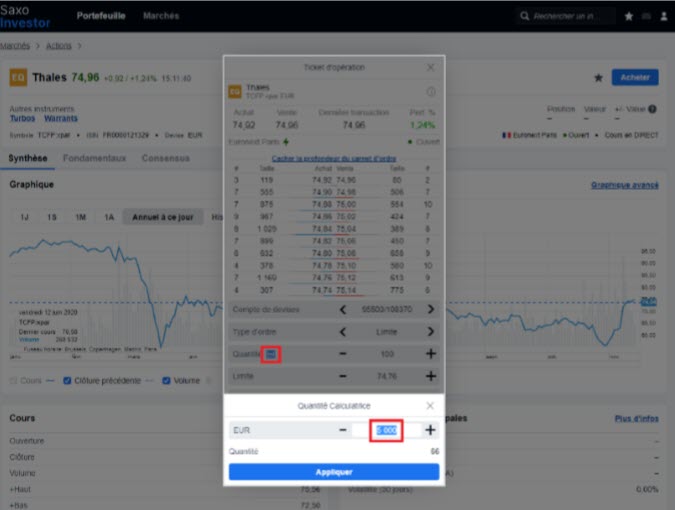The width and height of the screenshot is (675, 510).
Task: Close the Quantité Calculatrice panel
Action: (x=430, y=406)
